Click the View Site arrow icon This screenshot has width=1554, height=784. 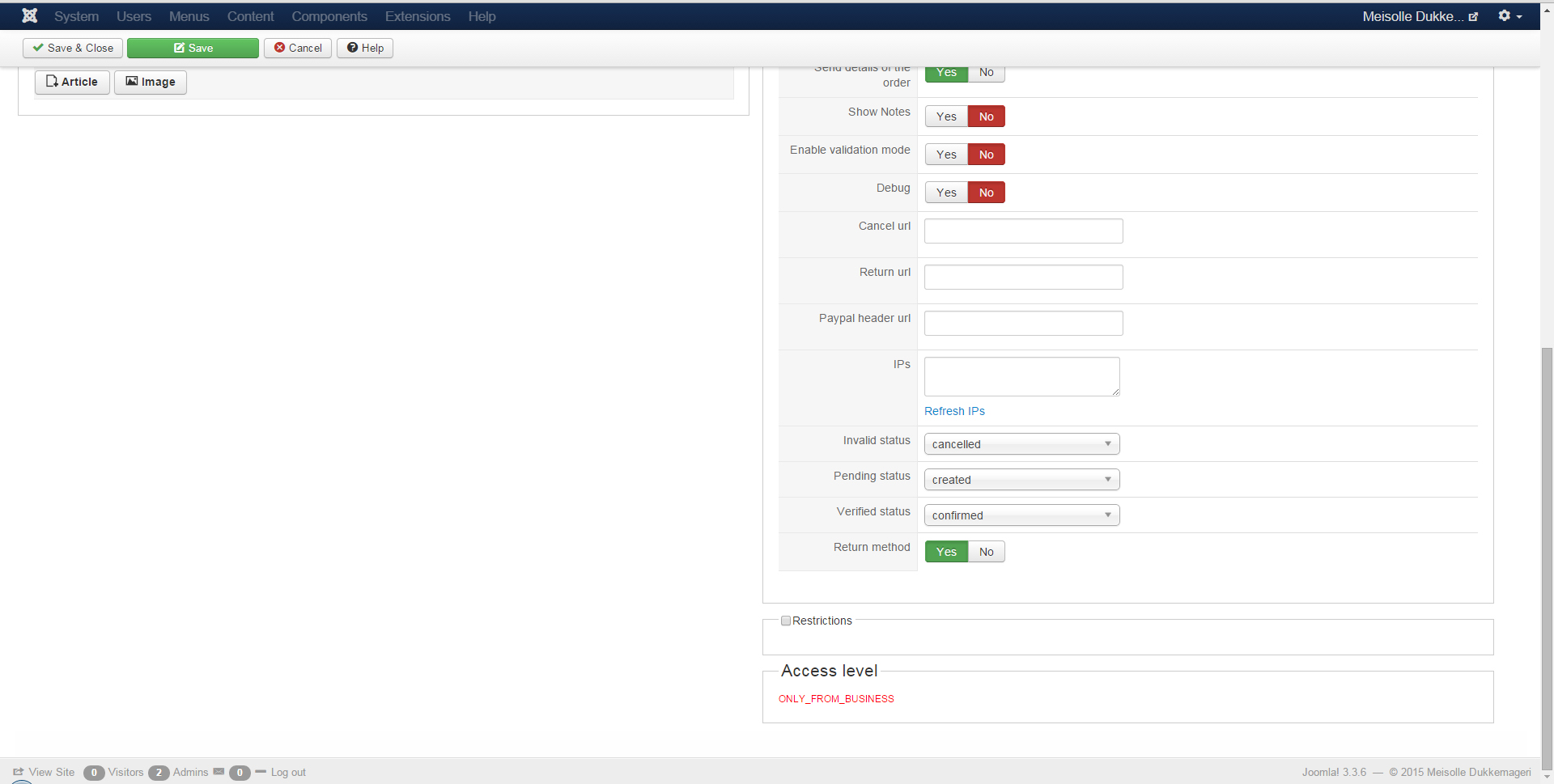pyautogui.click(x=19, y=772)
